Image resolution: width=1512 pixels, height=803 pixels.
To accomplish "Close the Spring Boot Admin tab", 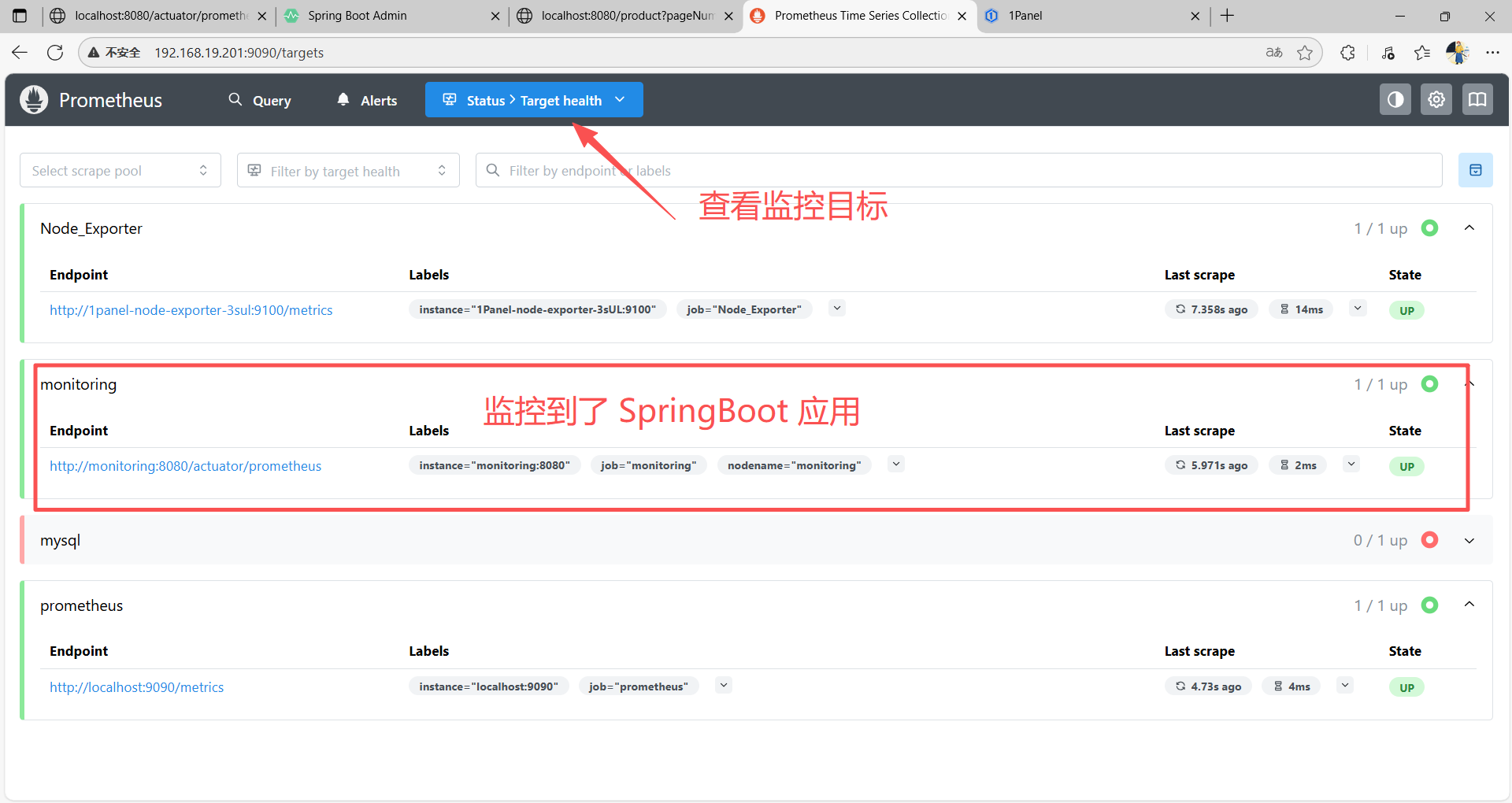I will [495, 16].
